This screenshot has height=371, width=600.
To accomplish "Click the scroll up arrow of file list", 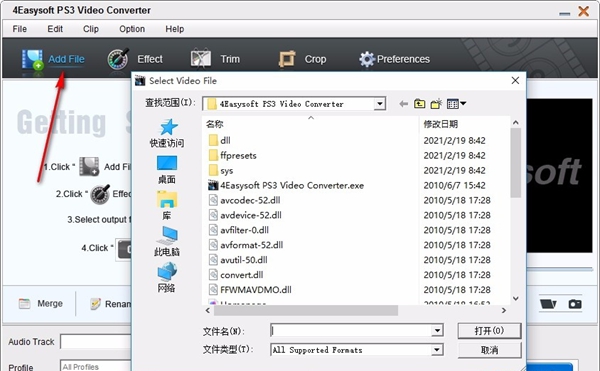I will 515,123.
